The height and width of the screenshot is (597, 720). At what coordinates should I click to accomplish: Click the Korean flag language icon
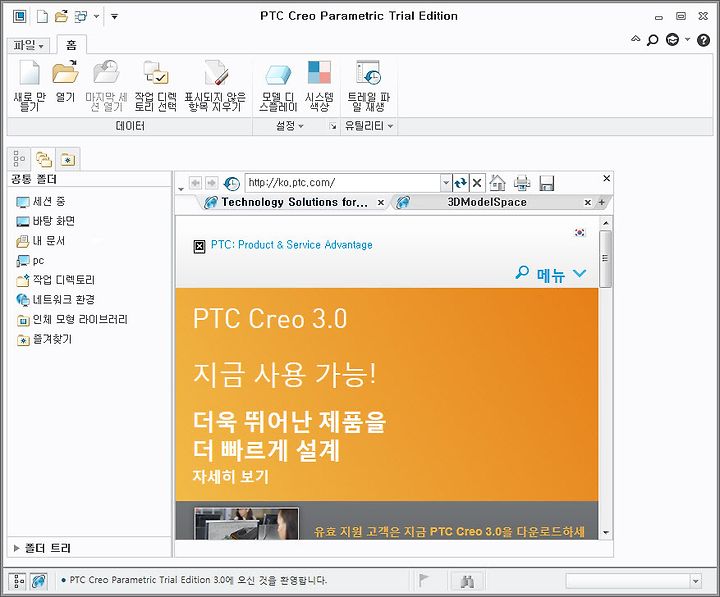tap(580, 232)
